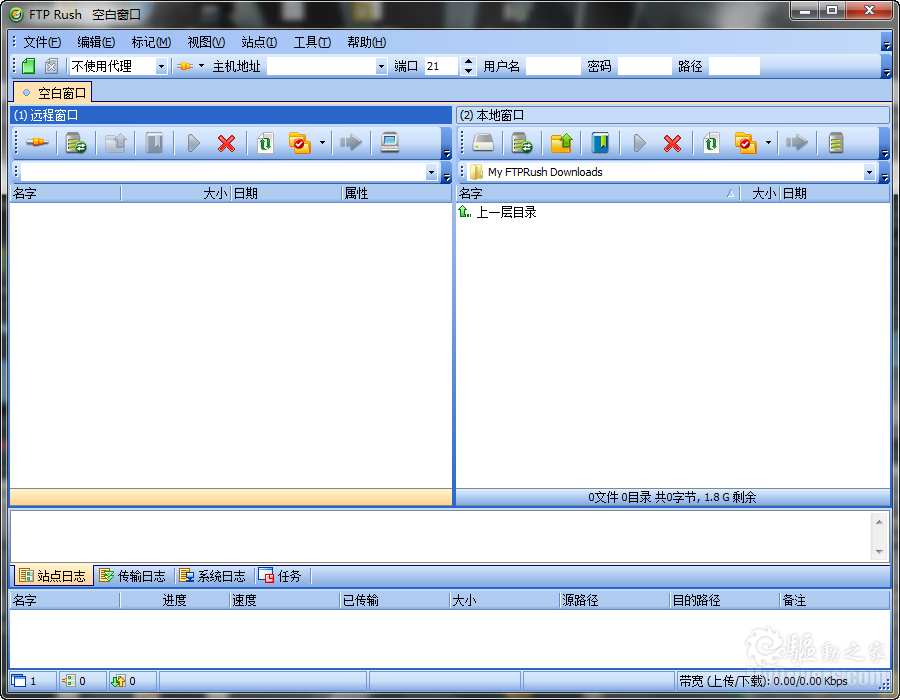This screenshot has width=900, height=700.
Task: Sort local list by 日期 column header
Action: [x=835, y=193]
